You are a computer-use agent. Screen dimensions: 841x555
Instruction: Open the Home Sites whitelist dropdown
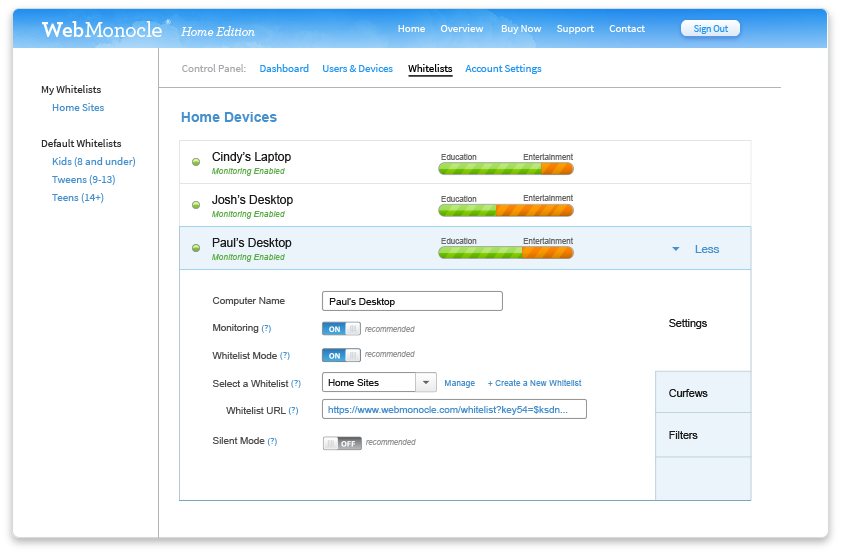[426, 382]
